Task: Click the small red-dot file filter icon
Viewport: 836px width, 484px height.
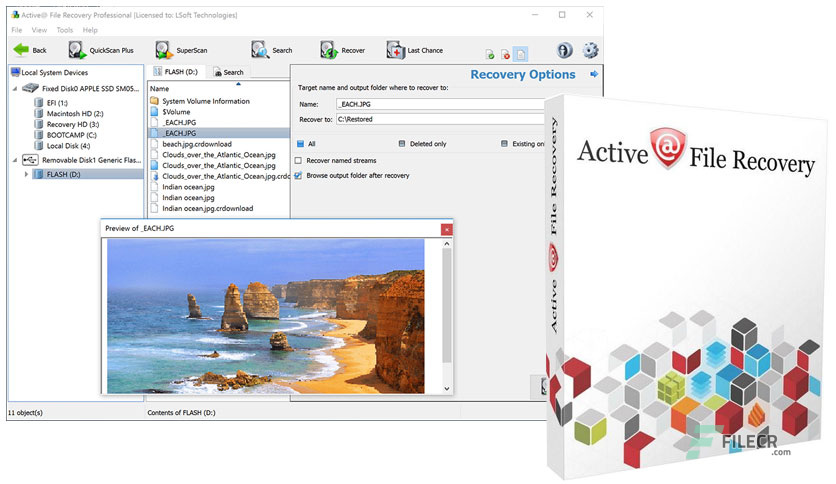Action: tap(505, 54)
